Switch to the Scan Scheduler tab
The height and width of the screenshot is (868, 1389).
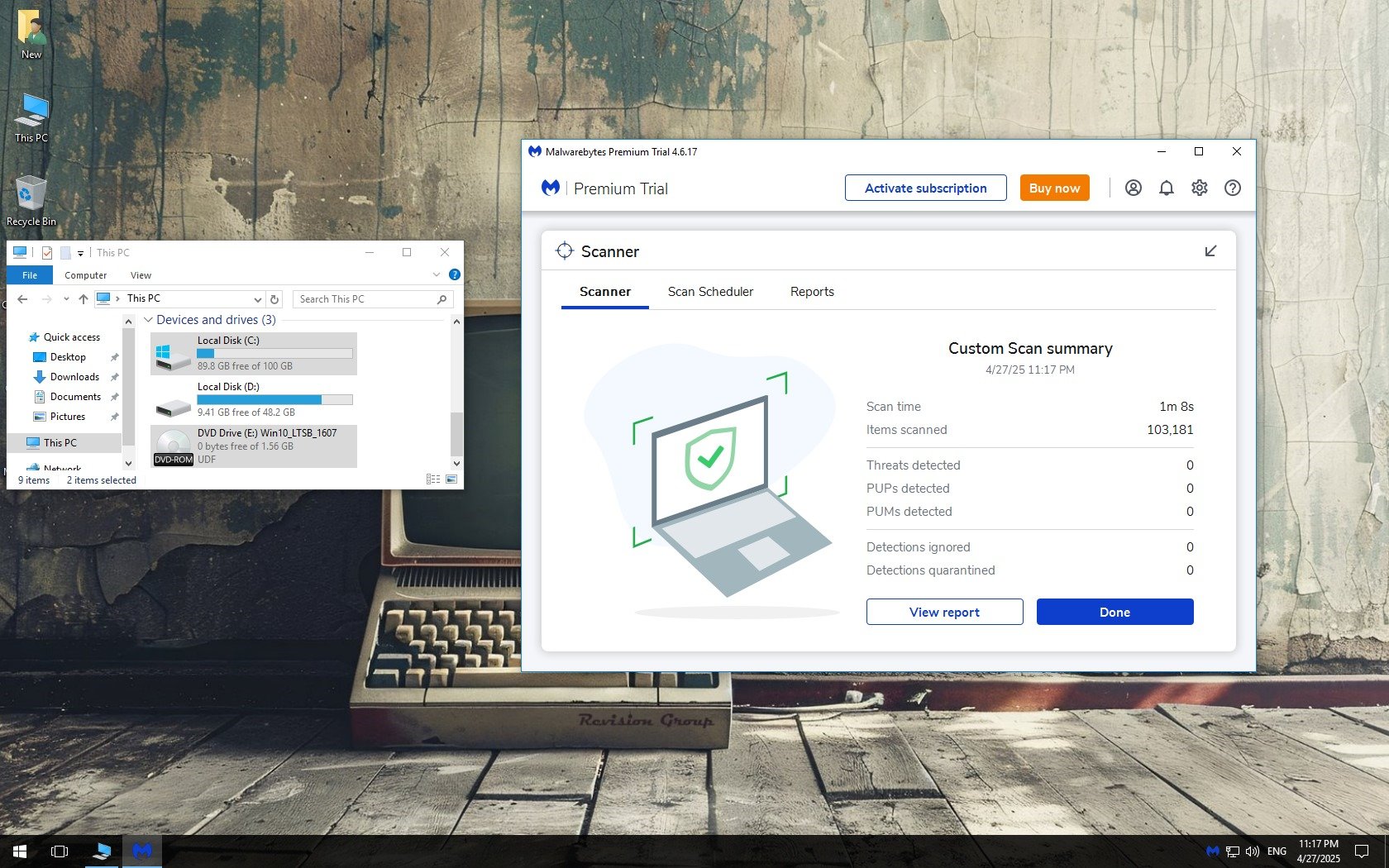[711, 292]
